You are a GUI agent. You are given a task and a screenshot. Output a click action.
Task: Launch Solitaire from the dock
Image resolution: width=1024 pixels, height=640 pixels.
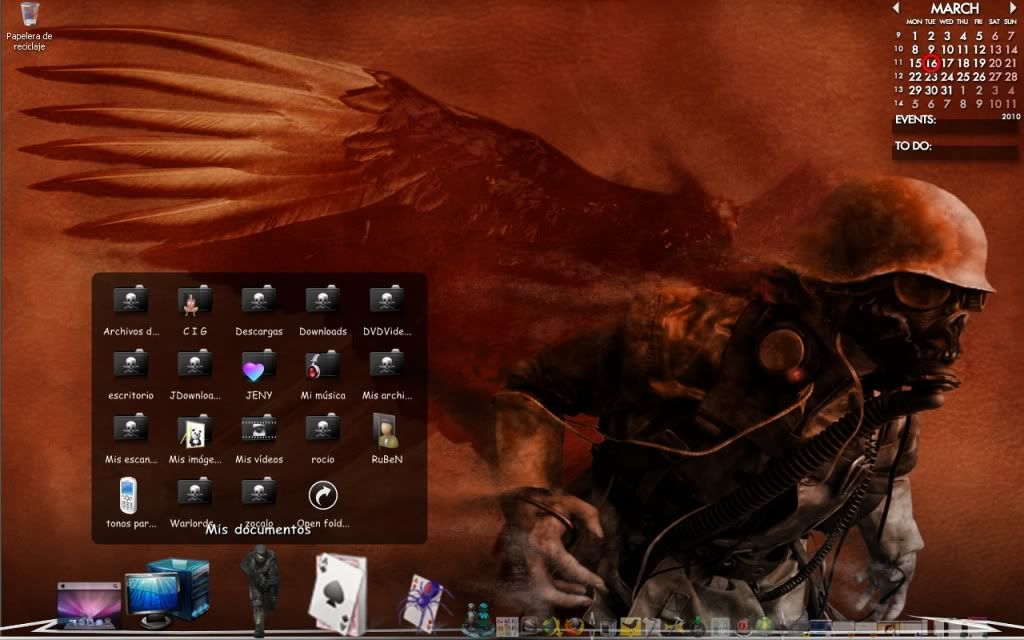338,594
